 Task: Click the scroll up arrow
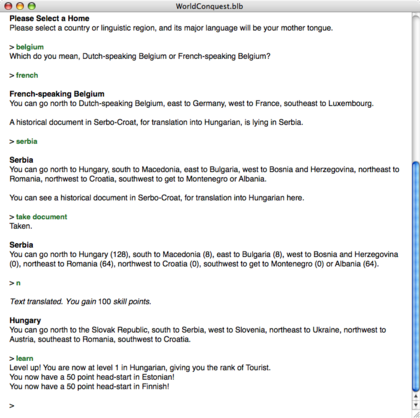[x=416, y=396]
